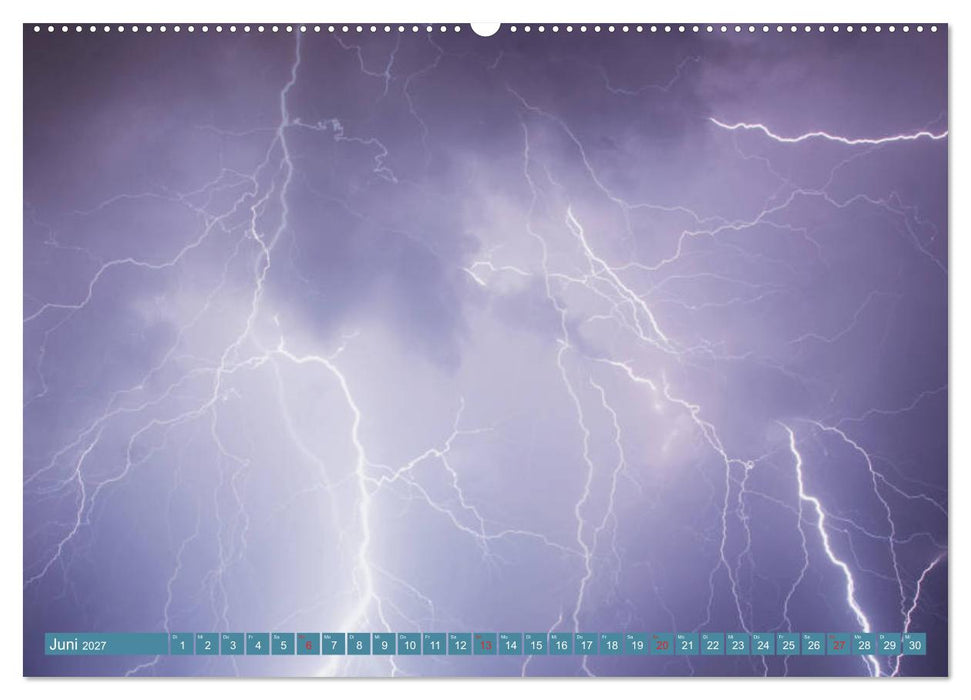Screen dimensions: 971x700
Task: Select day 18 in the date strip
Action: point(612,644)
